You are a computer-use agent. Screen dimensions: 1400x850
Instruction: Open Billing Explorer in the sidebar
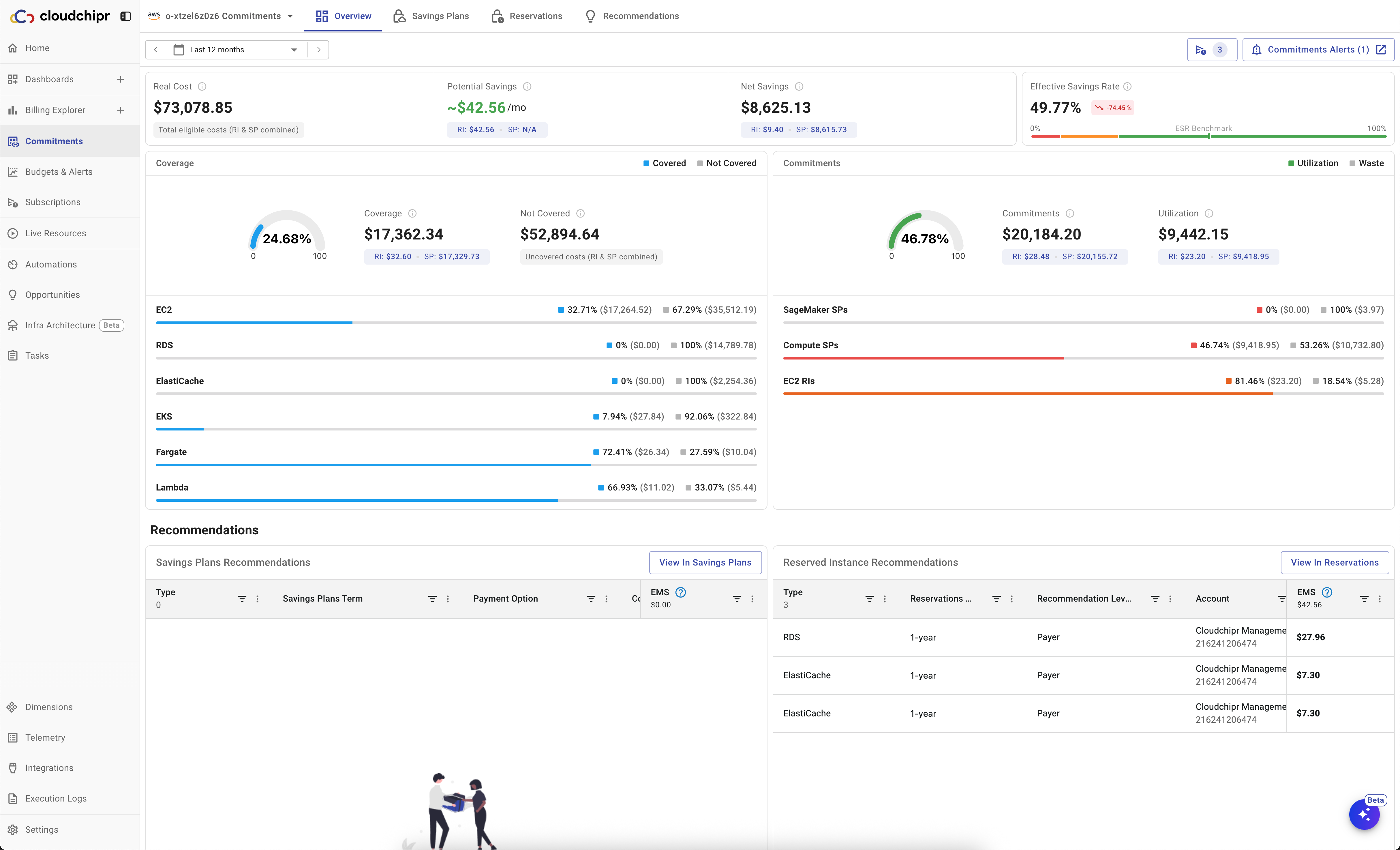[55, 110]
